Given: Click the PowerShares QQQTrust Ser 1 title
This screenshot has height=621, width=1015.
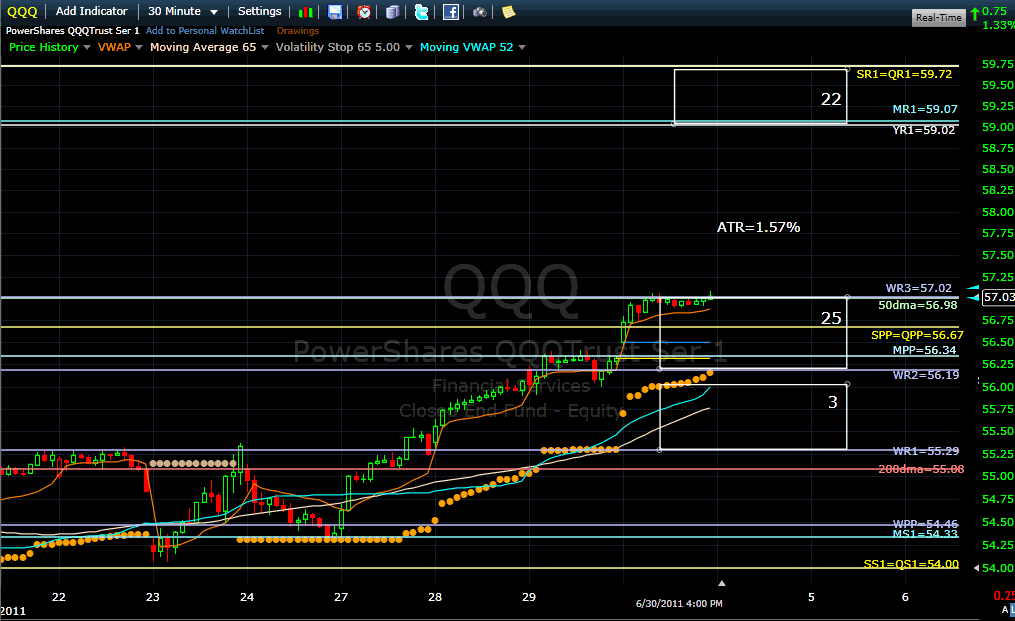Looking at the screenshot, I should click(72, 30).
